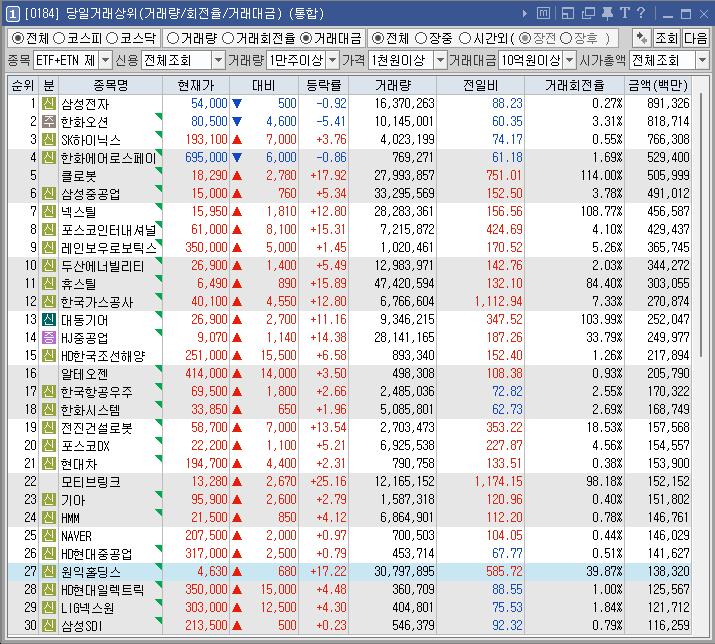The height and width of the screenshot is (644, 715).
Task: Open the 가격 1천원이상 dropdown
Action: (440, 60)
